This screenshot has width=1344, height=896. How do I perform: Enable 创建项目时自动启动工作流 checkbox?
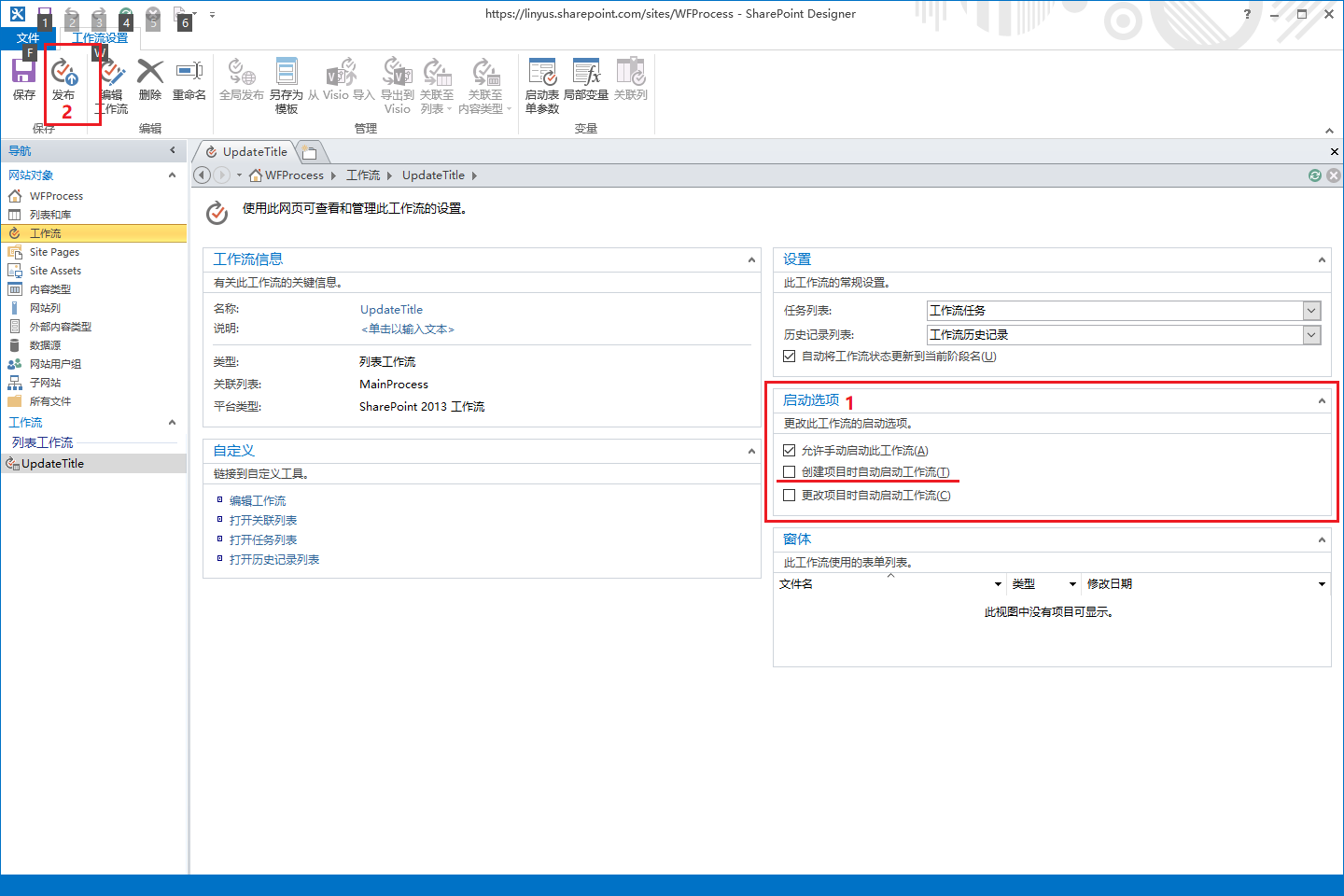coord(790,472)
